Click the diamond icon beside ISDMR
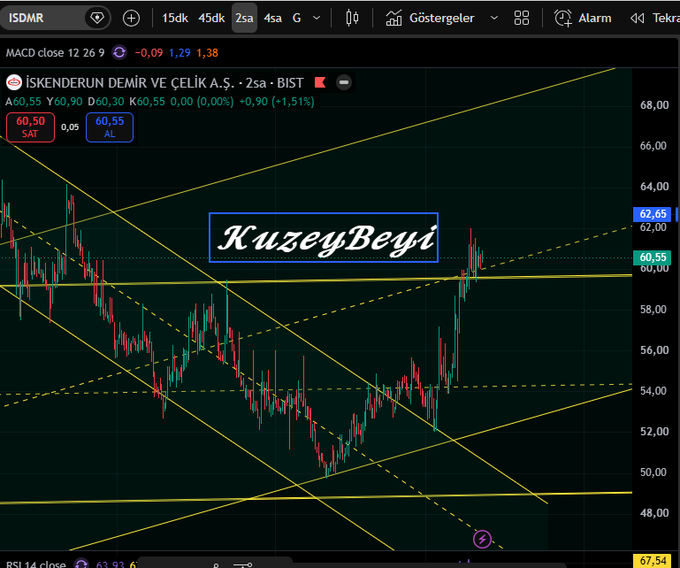The image size is (680, 568). (x=97, y=18)
